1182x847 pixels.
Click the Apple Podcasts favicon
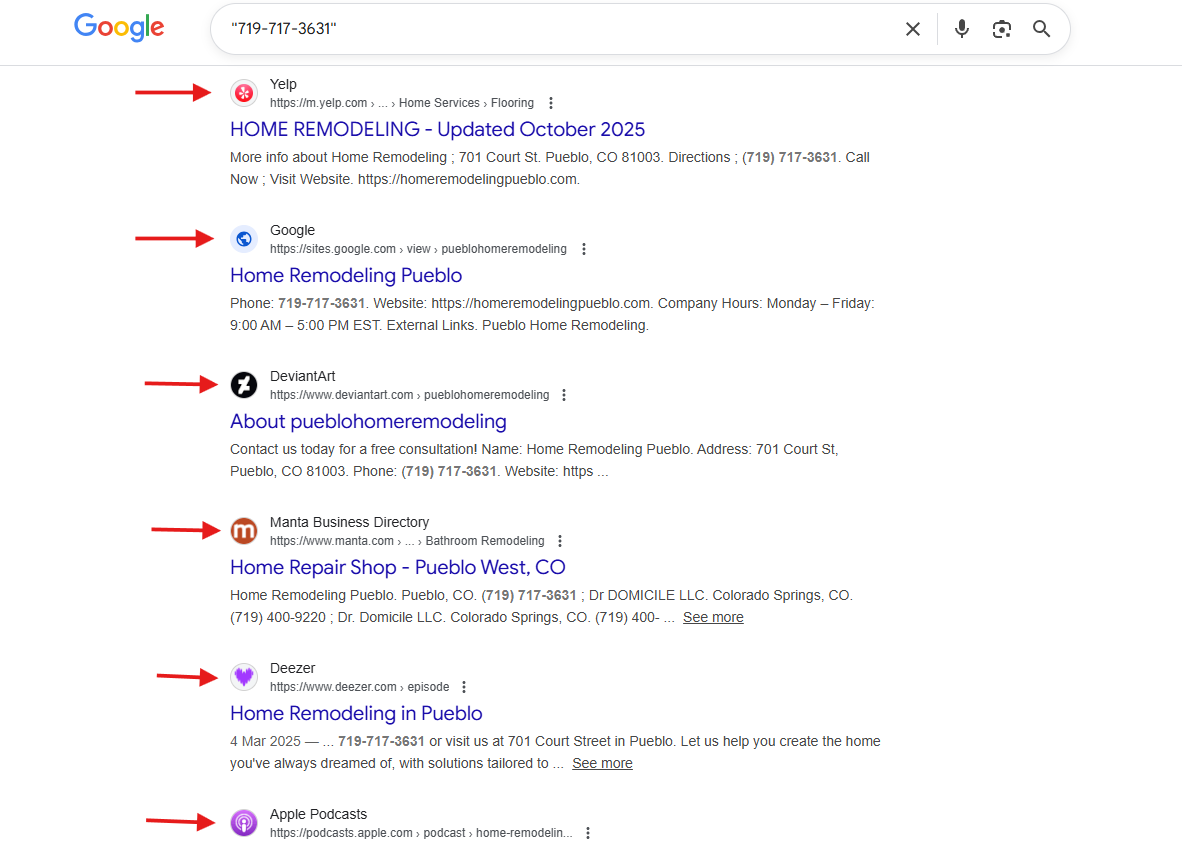click(244, 823)
